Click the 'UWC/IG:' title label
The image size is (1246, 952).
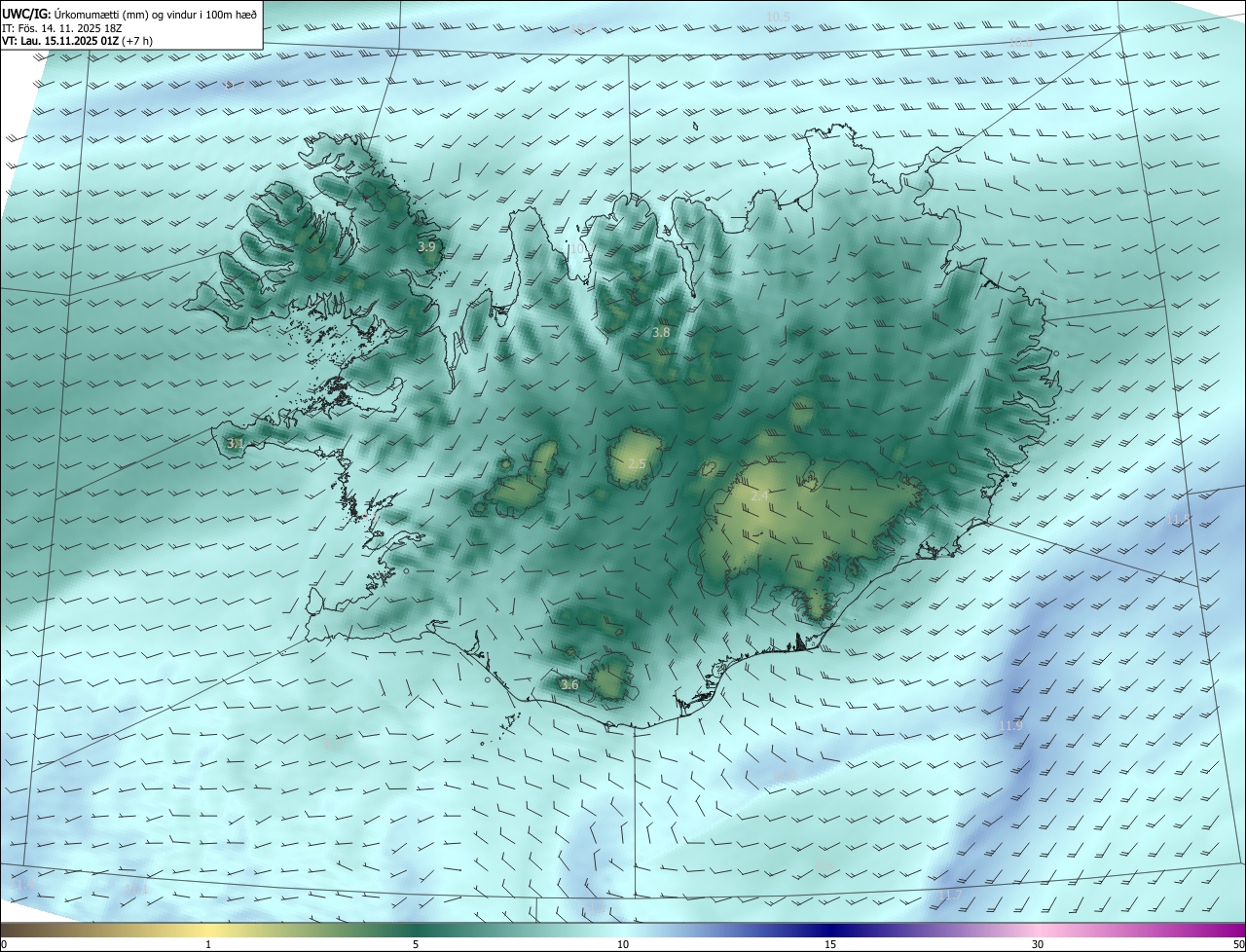click(26, 14)
